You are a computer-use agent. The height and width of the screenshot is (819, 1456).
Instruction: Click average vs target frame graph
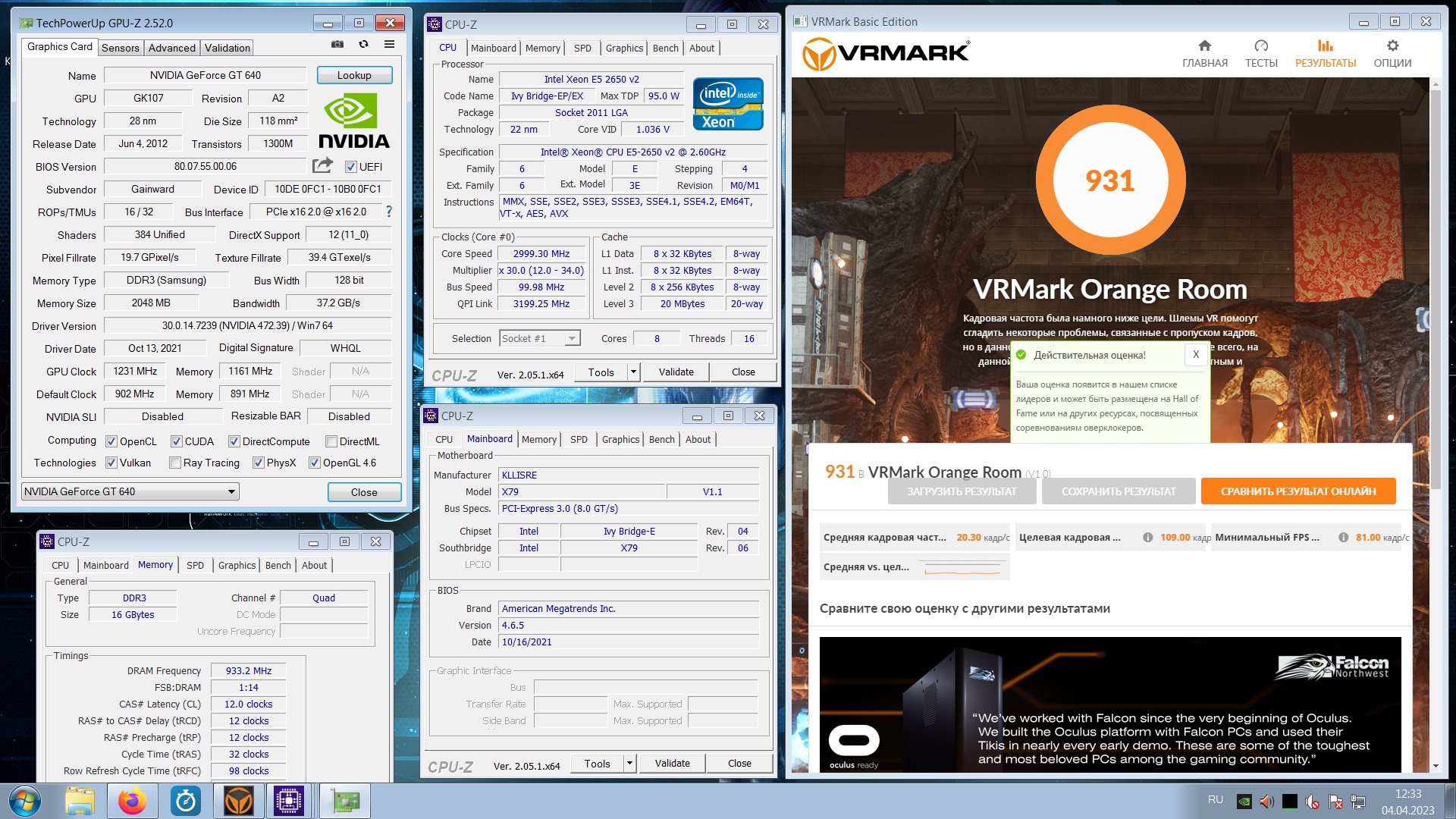(962, 567)
